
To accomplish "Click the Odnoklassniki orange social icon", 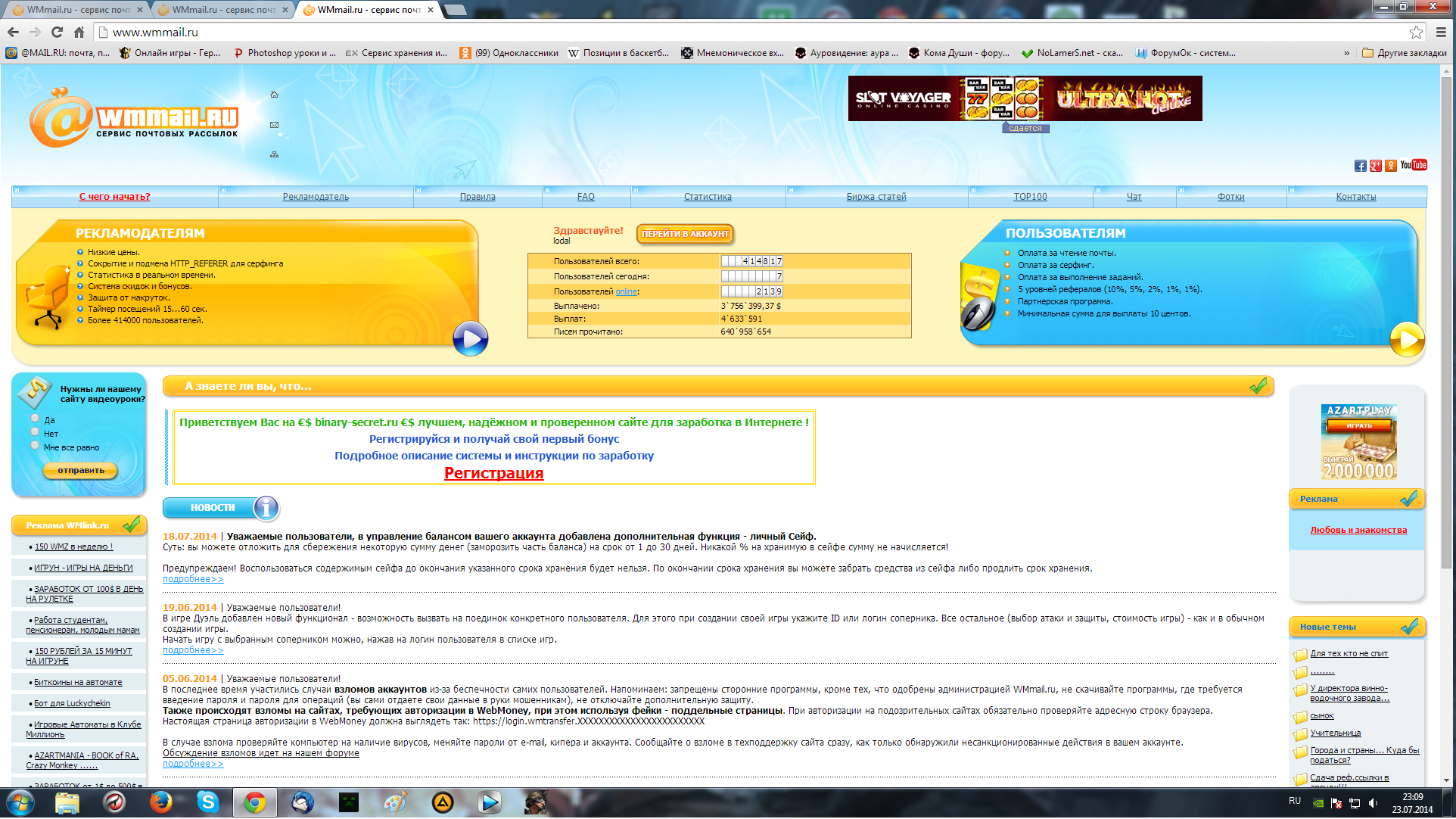I will [1391, 166].
